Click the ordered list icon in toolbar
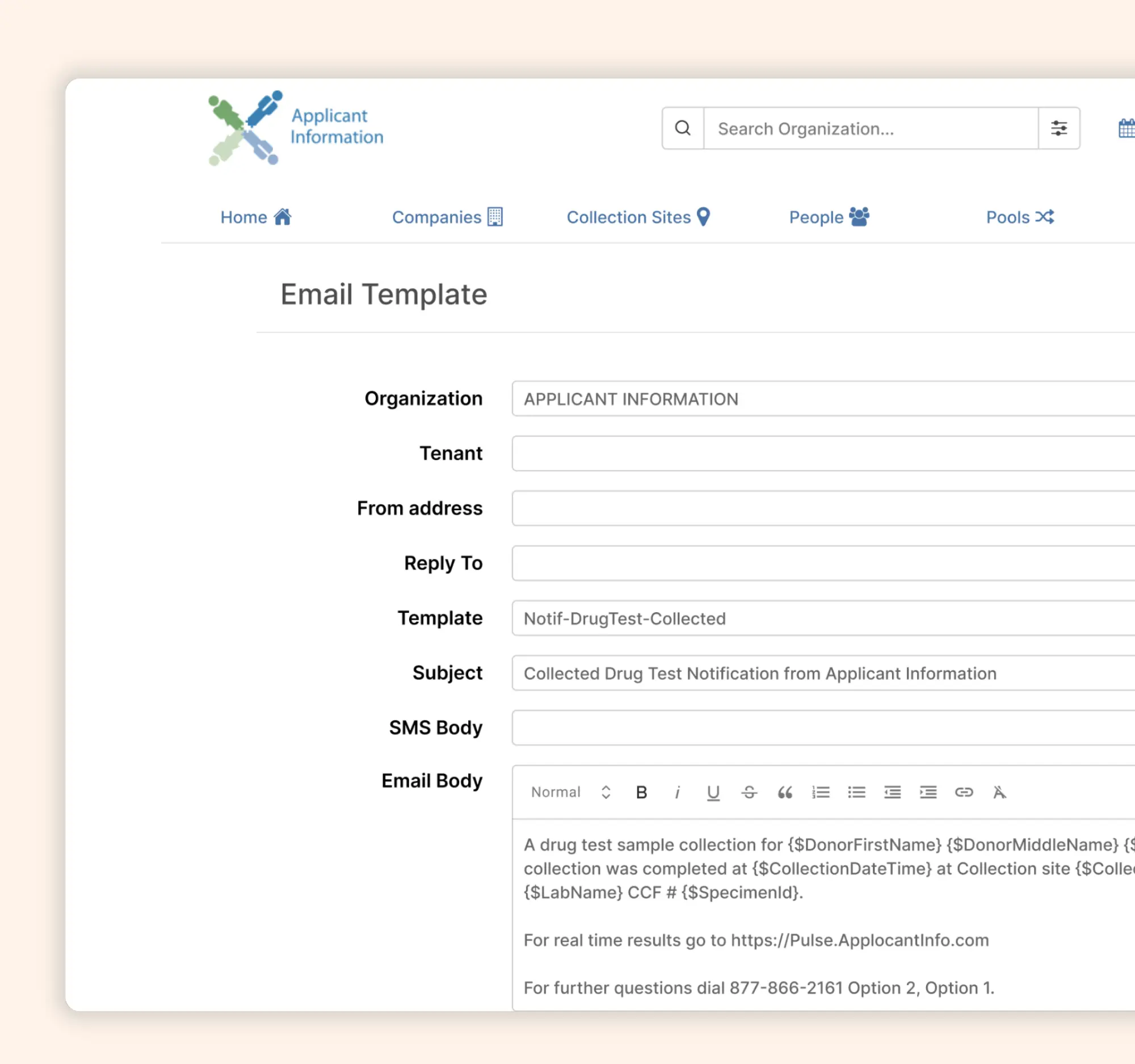The width and height of the screenshot is (1135, 1064). pos(820,792)
